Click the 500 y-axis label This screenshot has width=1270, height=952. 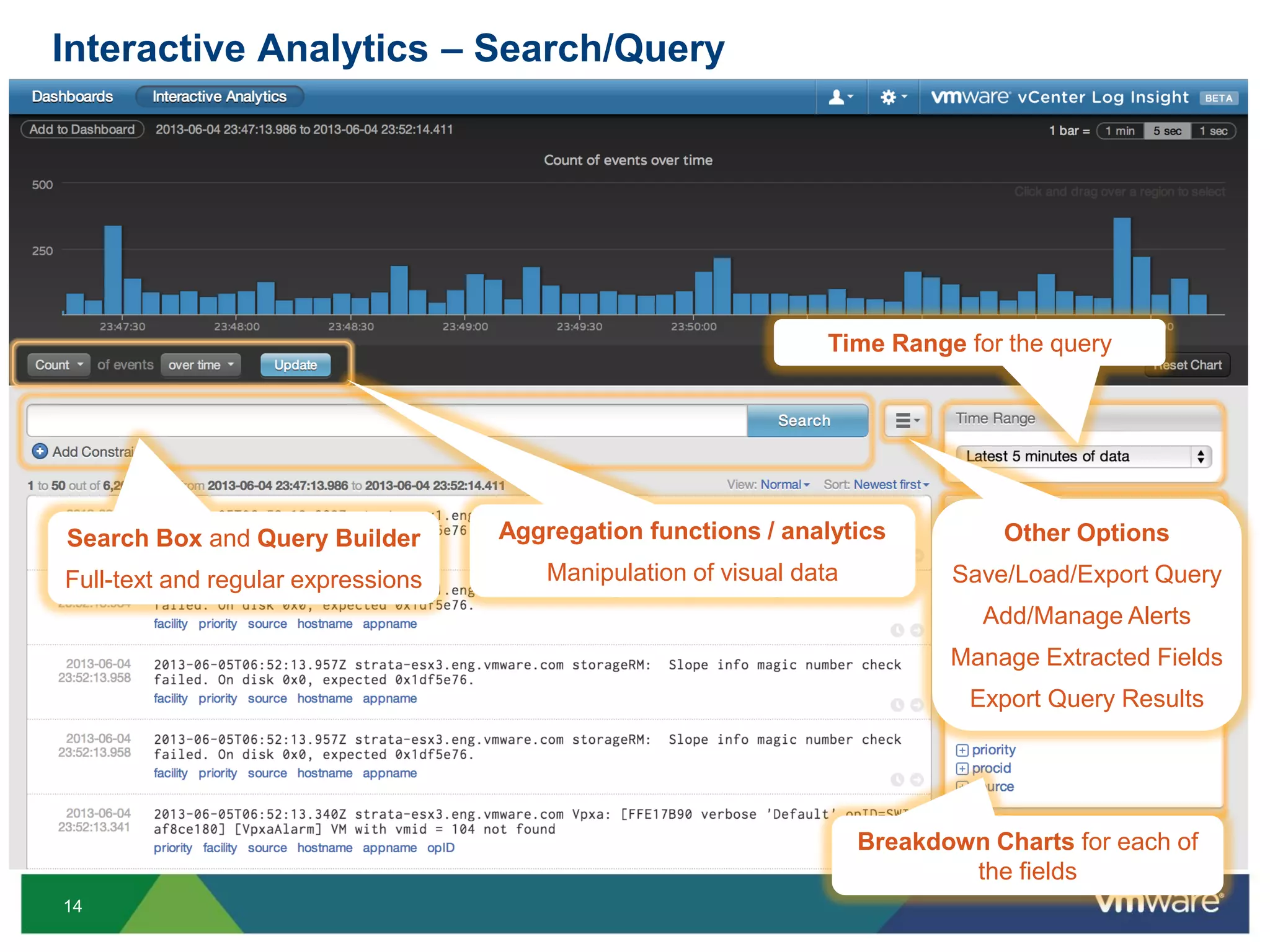pyautogui.click(x=42, y=185)
